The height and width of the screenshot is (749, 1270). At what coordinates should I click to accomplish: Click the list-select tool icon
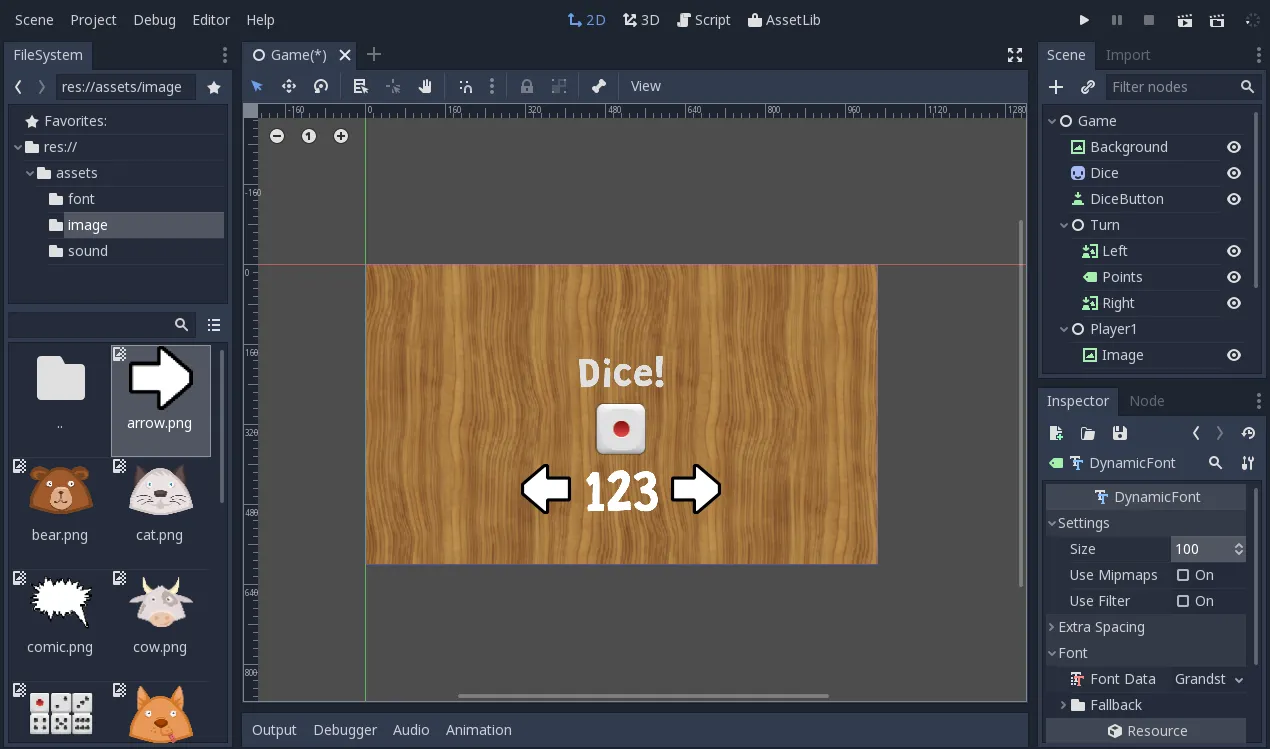361,86
